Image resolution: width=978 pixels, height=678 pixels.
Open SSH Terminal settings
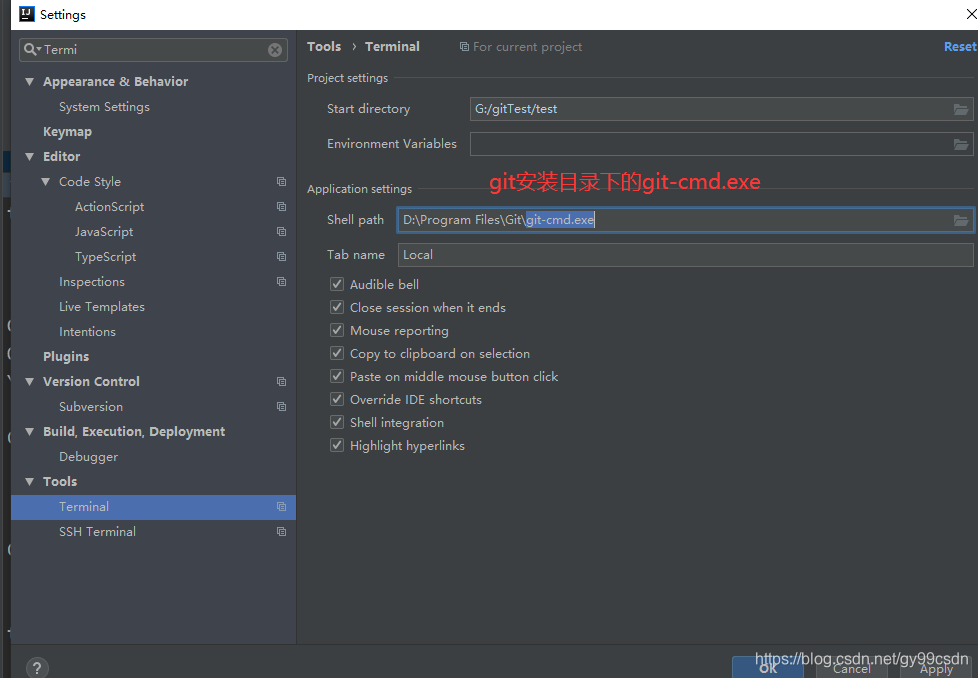tap(97, 531)
